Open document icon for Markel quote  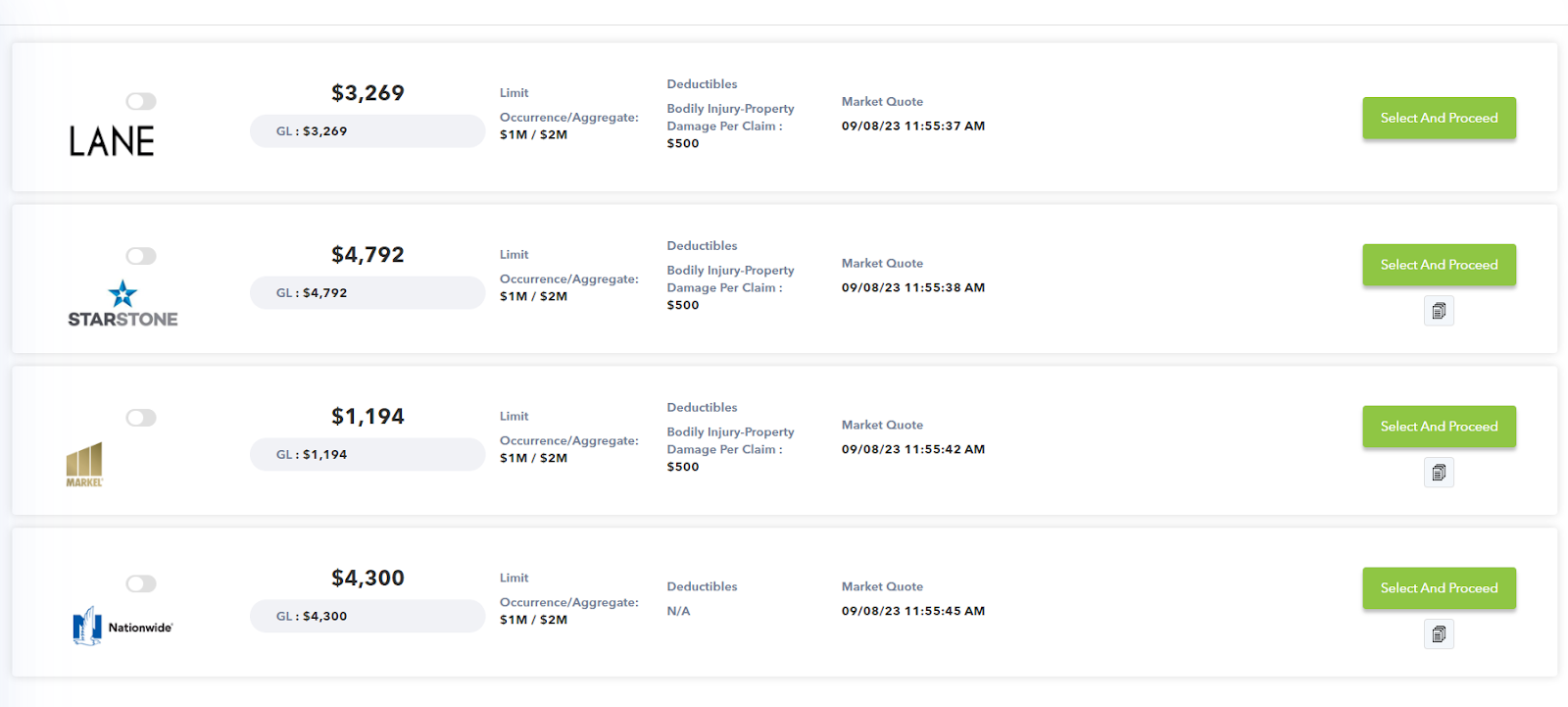click(1439, 473)
